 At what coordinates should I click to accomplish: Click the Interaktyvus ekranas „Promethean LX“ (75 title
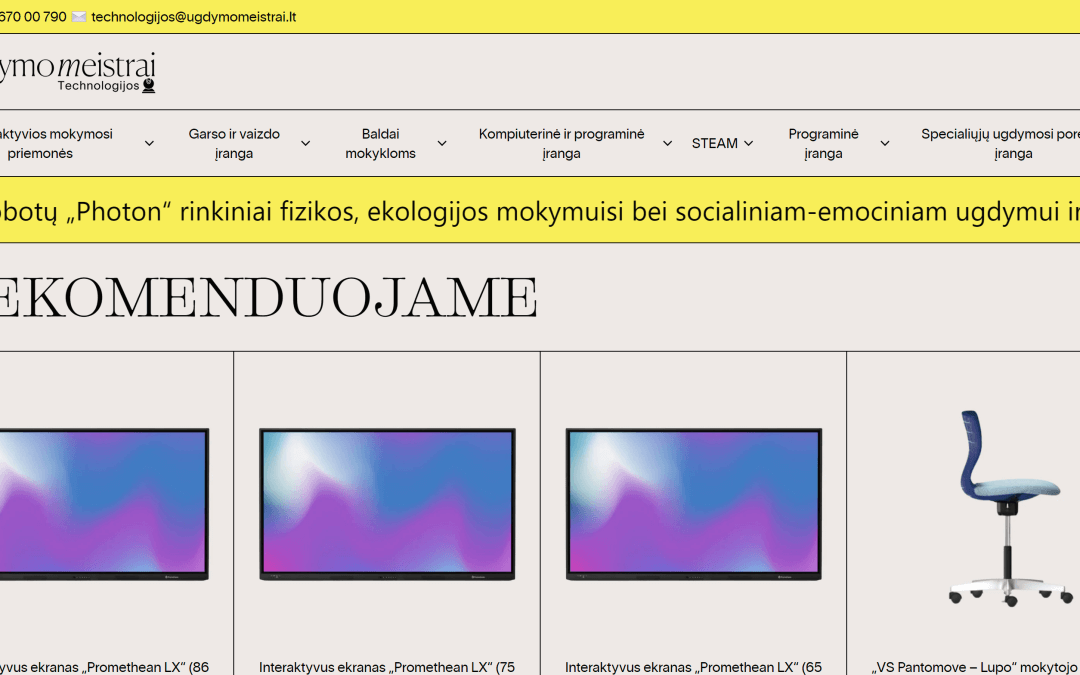387,667
